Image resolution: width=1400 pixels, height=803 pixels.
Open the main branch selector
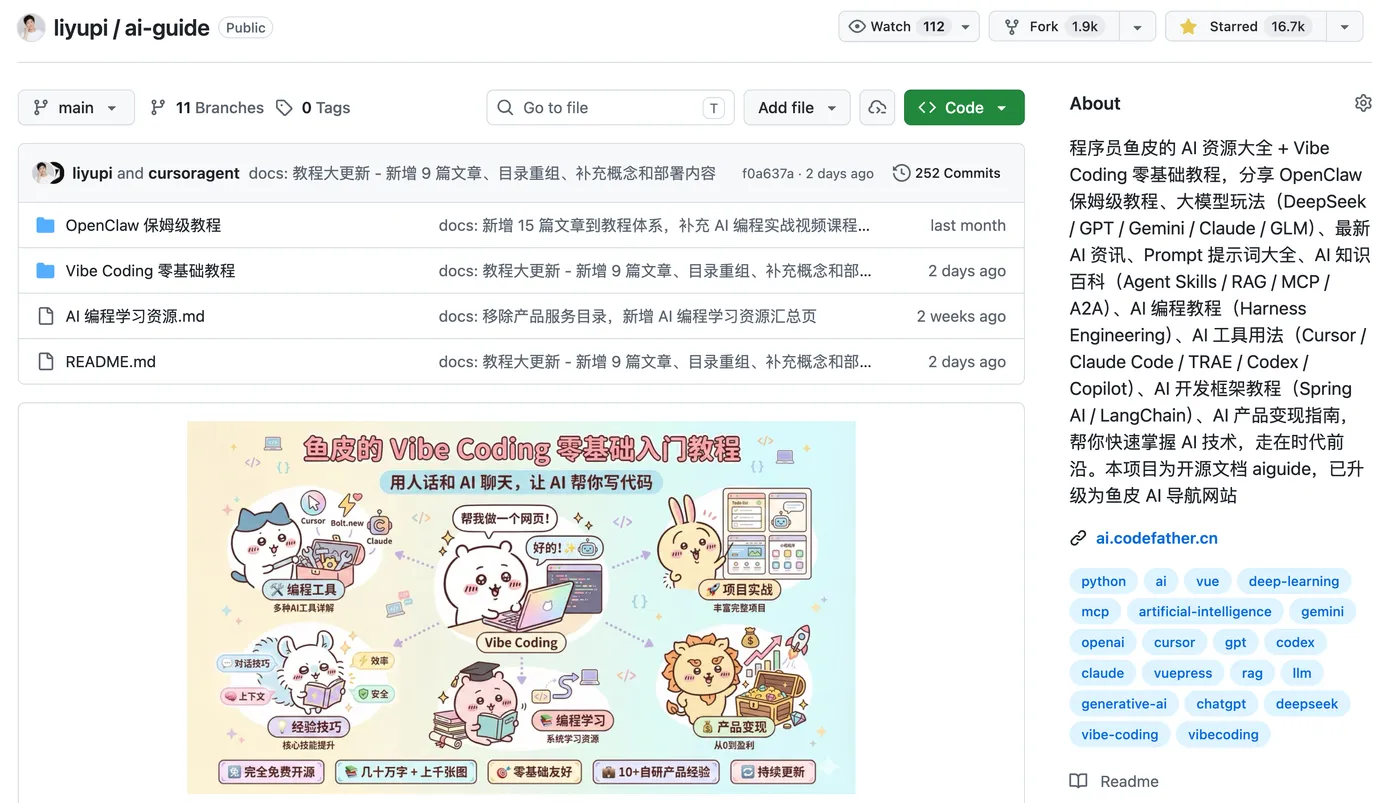[x=76, y=108]
